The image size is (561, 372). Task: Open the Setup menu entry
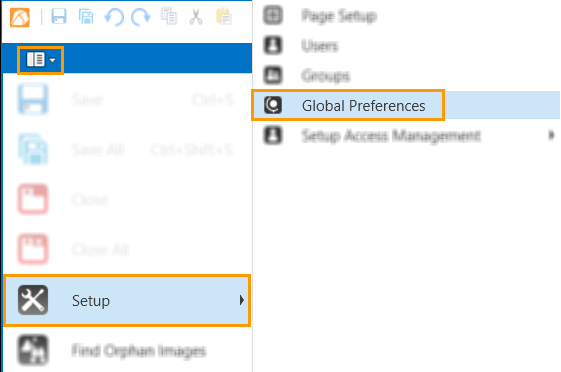(127, 300)
